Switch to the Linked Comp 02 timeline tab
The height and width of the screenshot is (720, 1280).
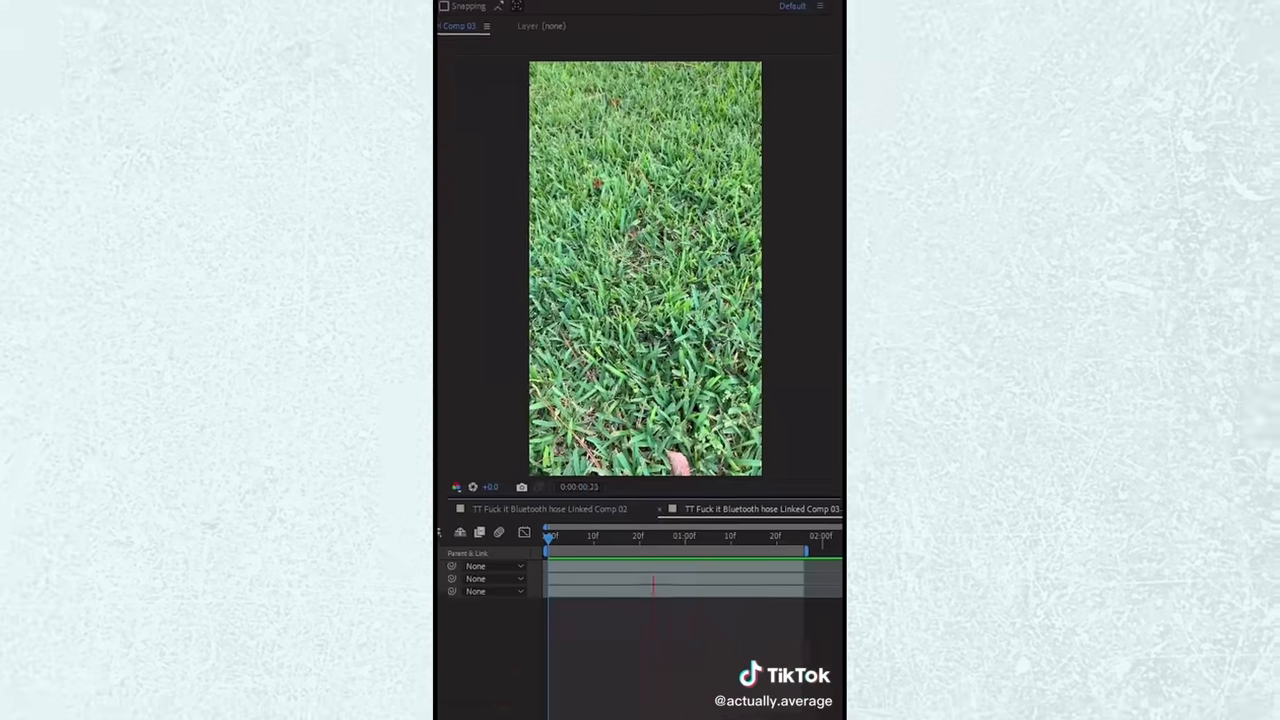549,508
